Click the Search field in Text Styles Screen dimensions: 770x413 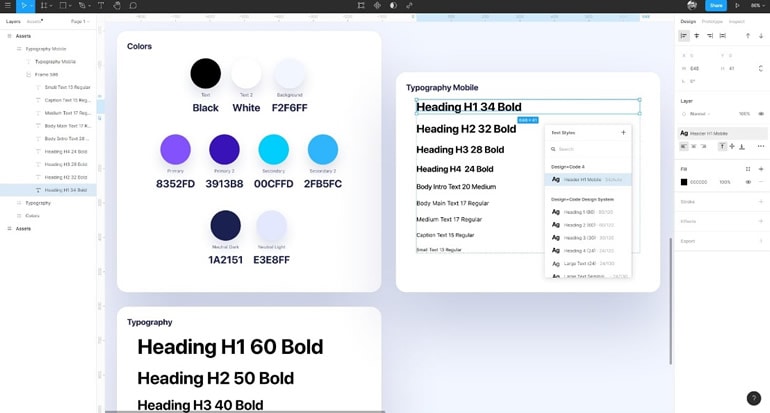point(588,149)
